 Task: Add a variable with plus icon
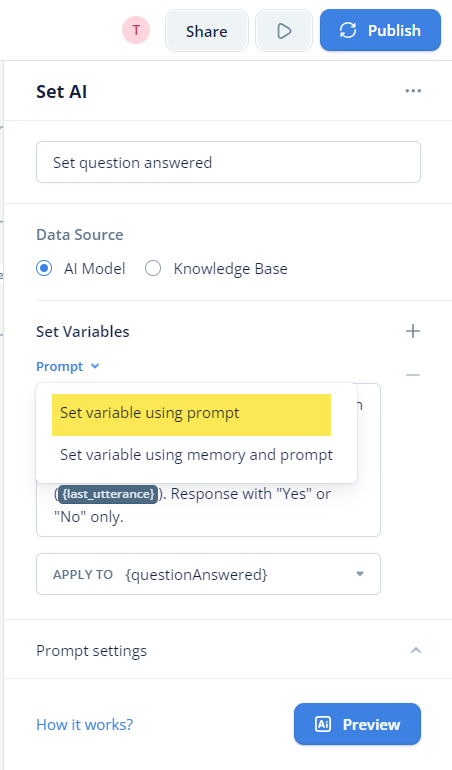[413, 331]
